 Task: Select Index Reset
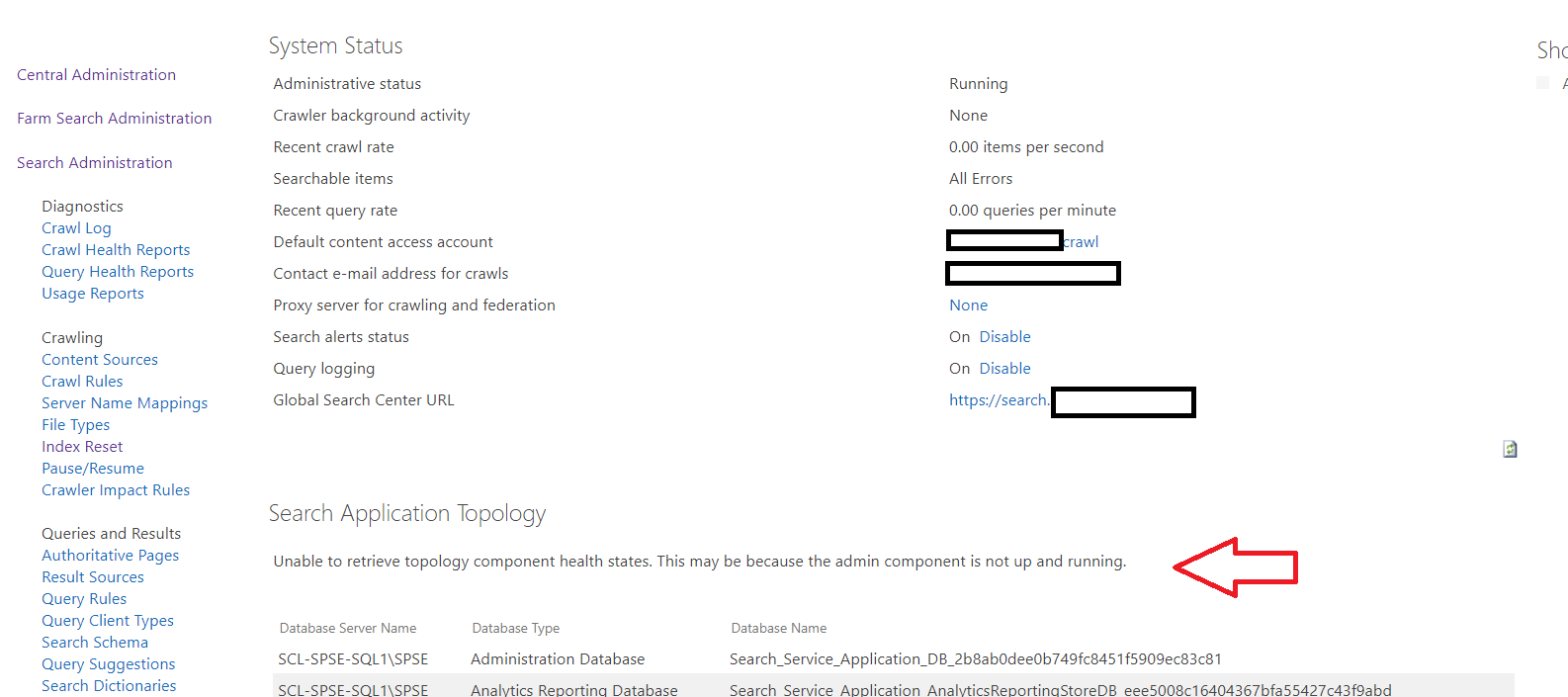tap(82, 447)
